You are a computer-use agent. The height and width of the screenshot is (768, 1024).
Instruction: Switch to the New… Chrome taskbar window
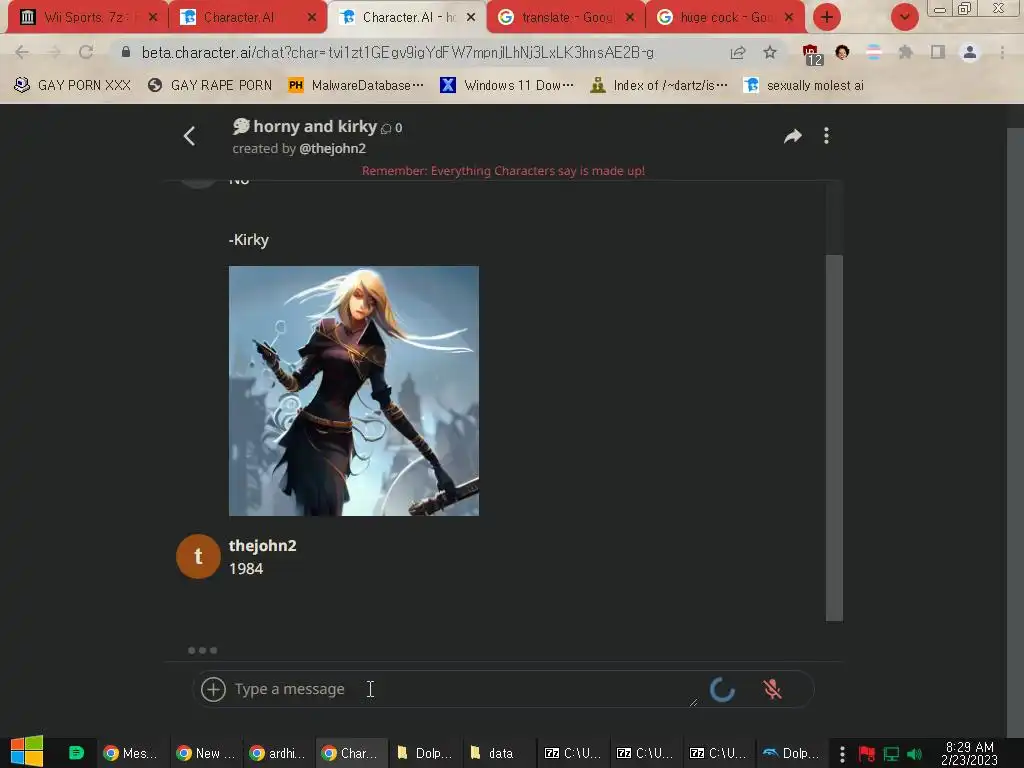(x=206, y=753)
